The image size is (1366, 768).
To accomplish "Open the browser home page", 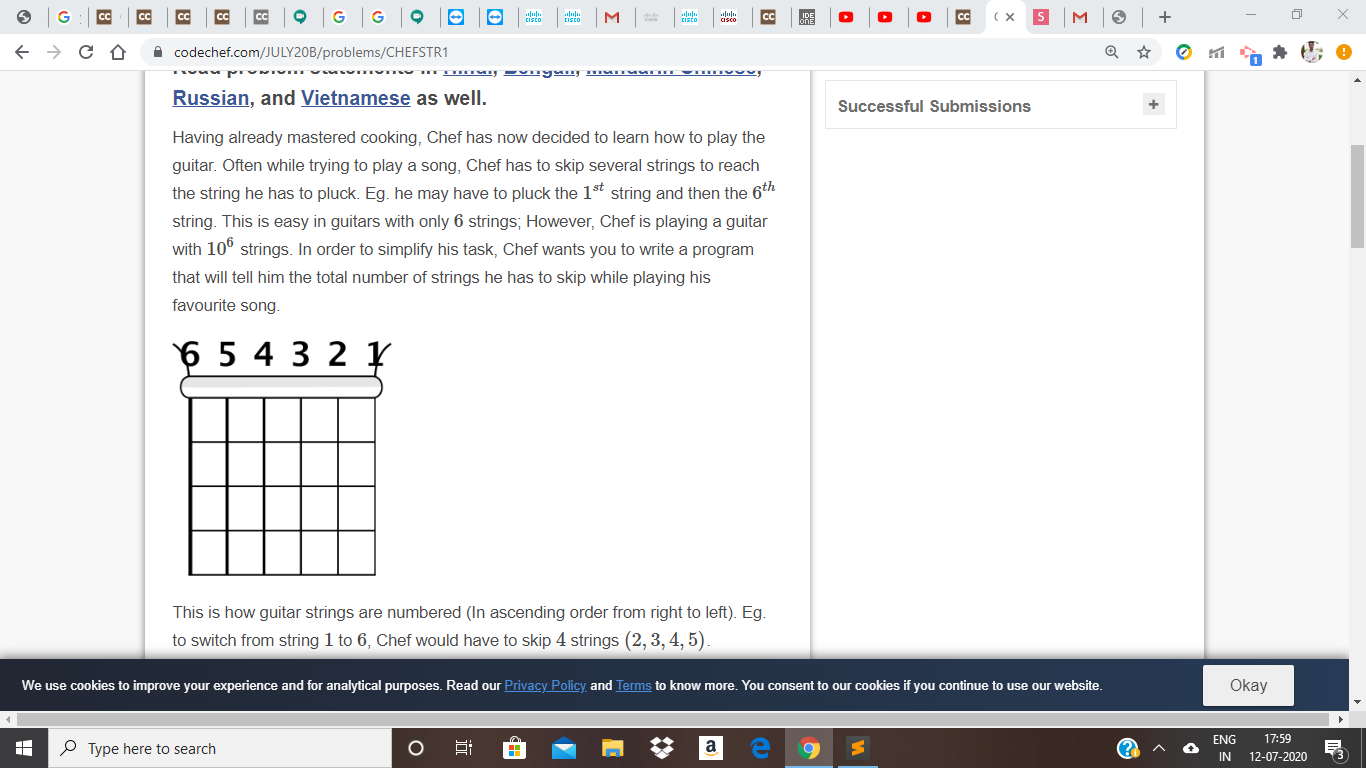I will [x=118, y=52].
